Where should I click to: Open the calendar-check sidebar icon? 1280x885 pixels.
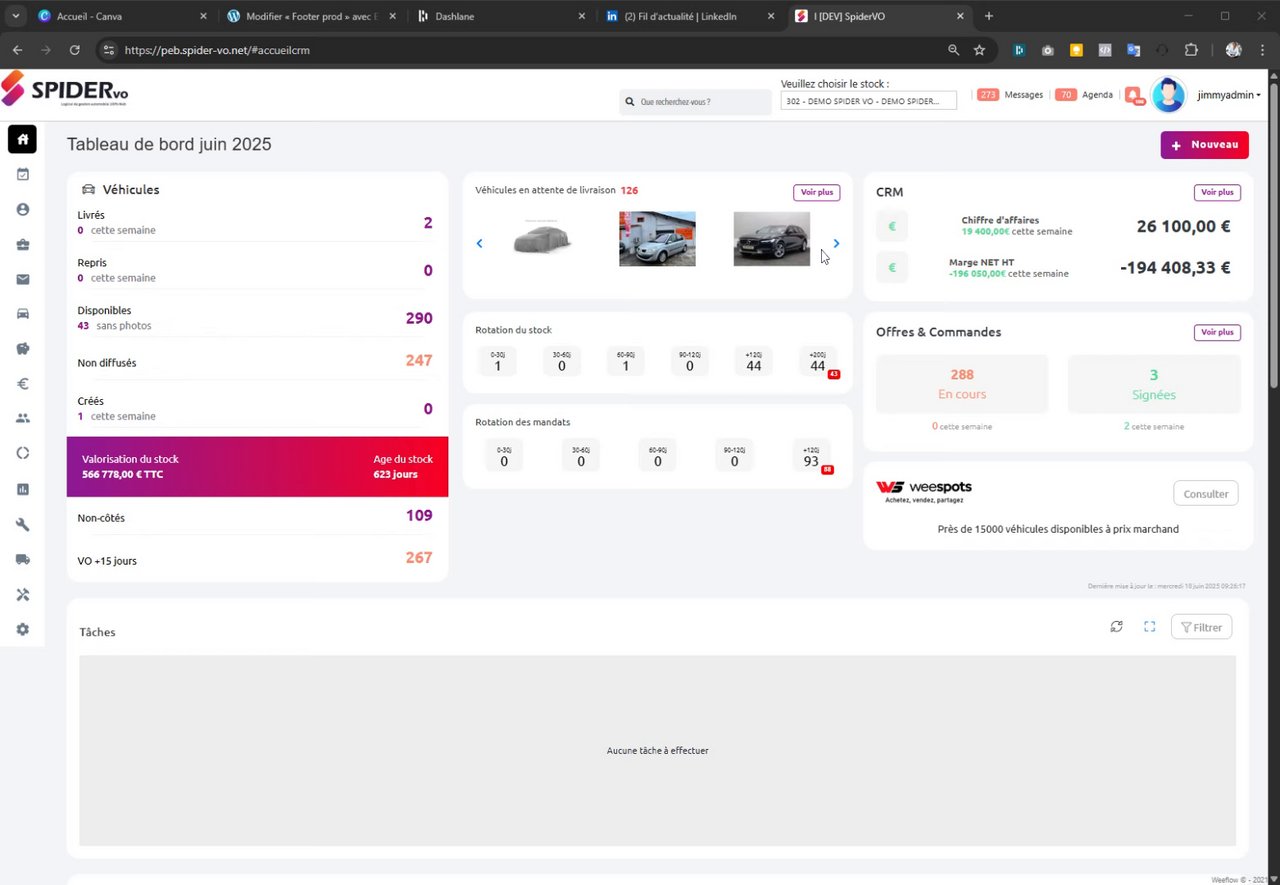click(x=22, y=174)
